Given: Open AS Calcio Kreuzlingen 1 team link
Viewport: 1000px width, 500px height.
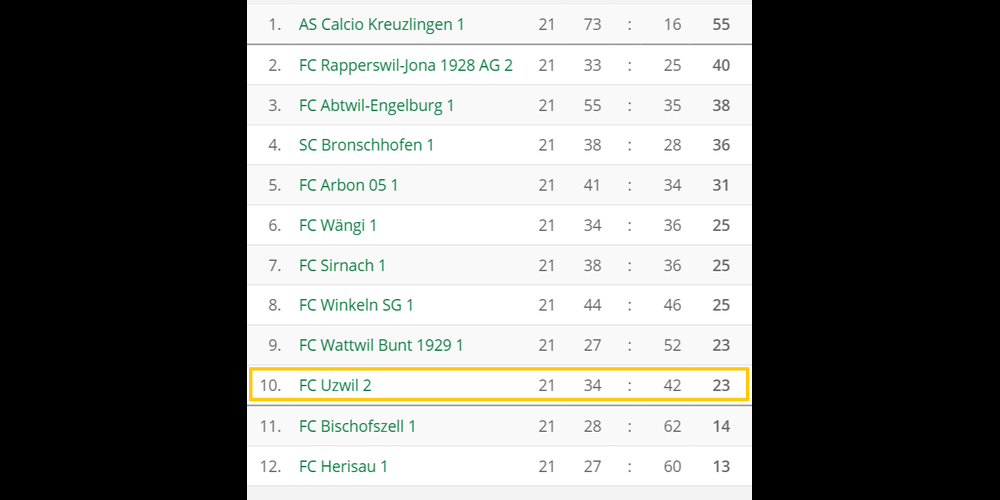Looking at the screenshot, I should (381, 24).
